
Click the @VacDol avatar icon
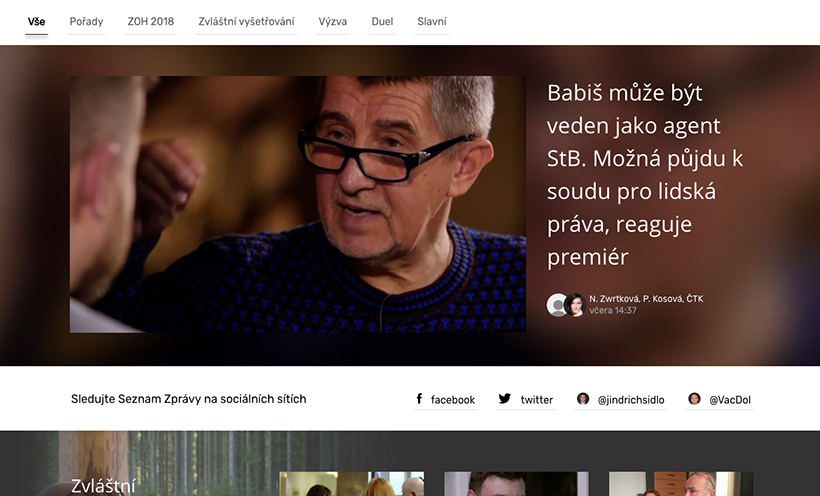click(x=694, y=399)
